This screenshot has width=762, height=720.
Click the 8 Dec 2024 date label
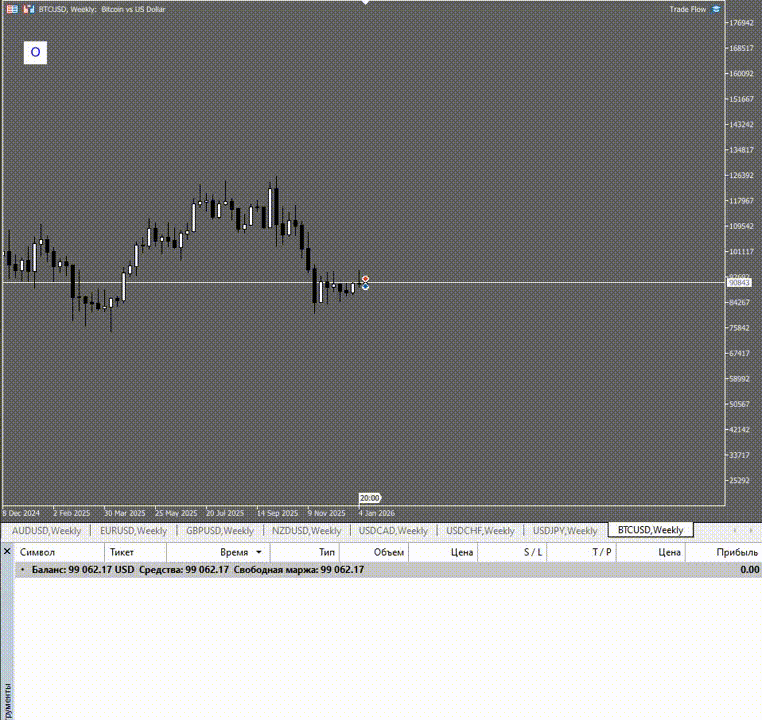(x=21, y=513)
